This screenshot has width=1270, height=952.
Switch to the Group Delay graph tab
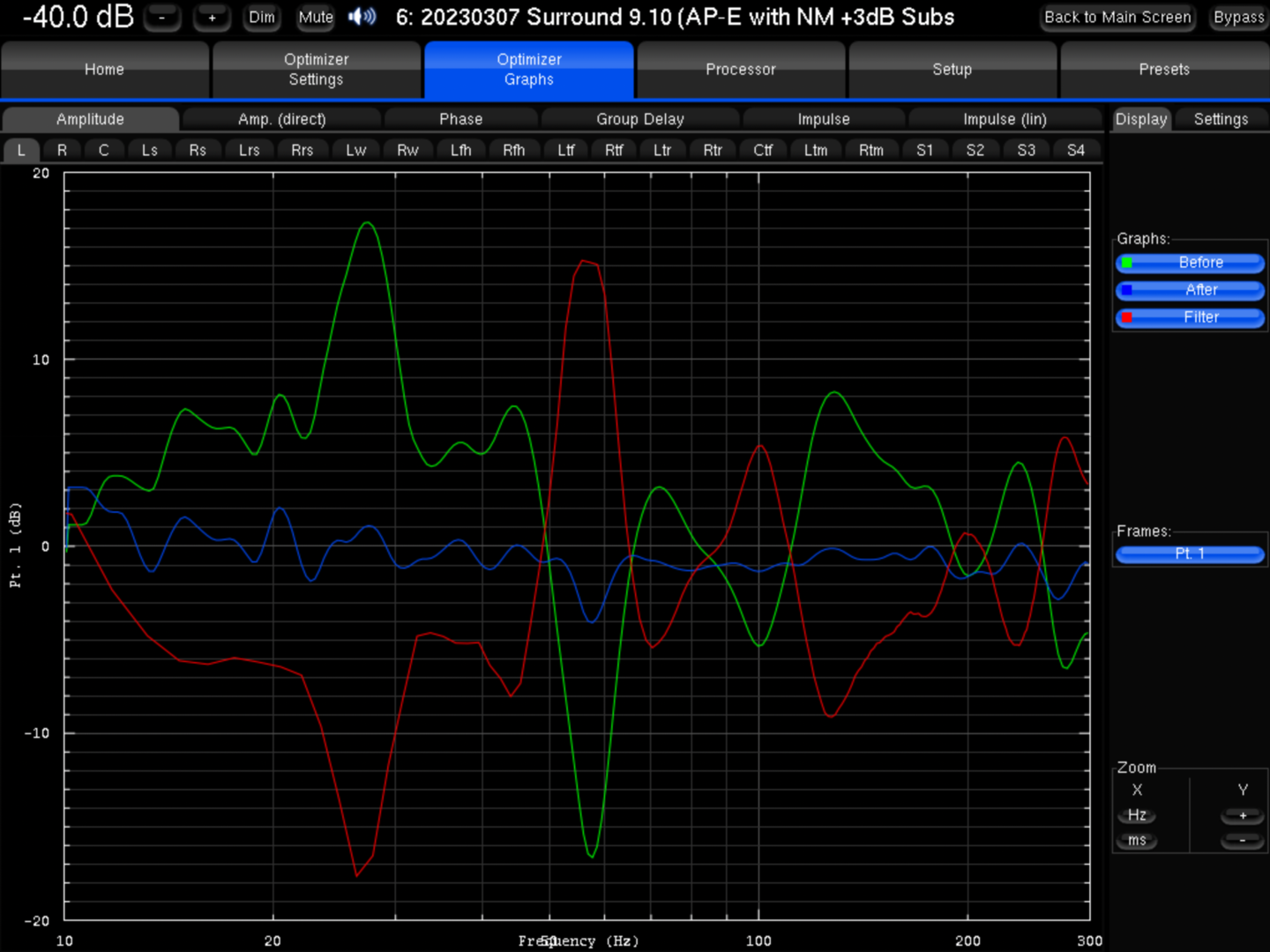coord(639,119)
